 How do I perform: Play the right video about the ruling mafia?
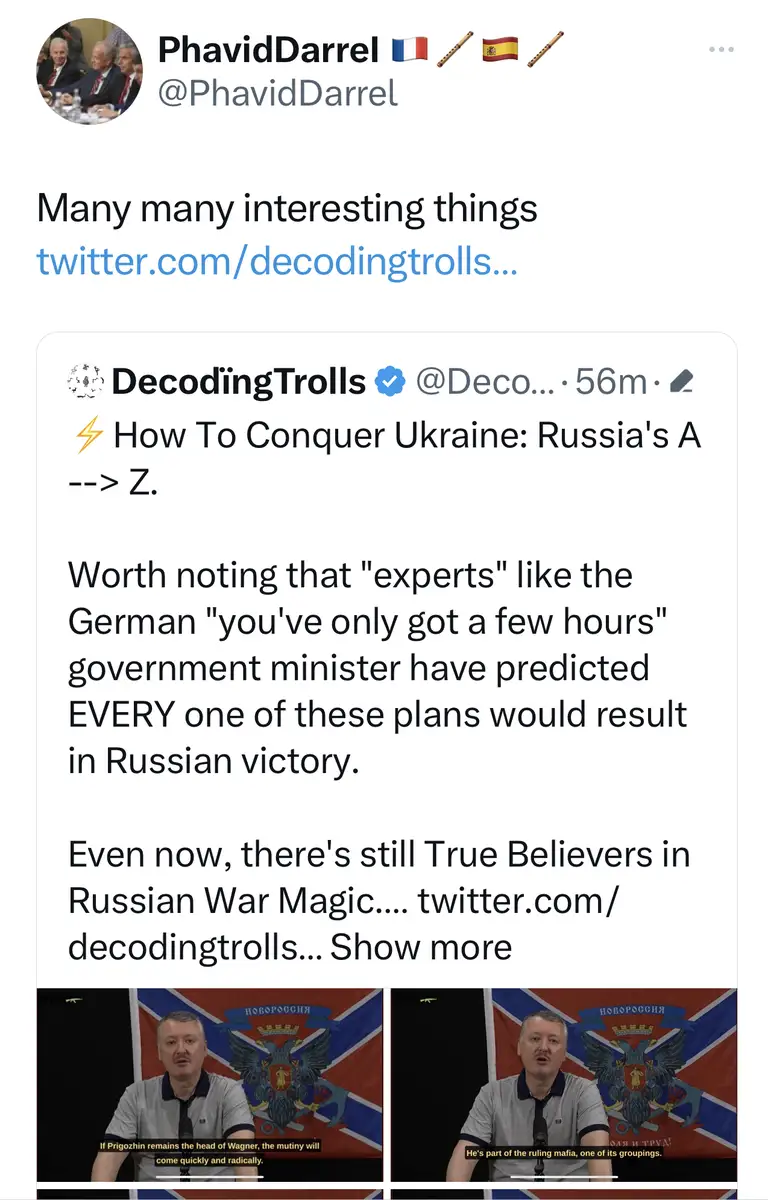[563, 1084]
